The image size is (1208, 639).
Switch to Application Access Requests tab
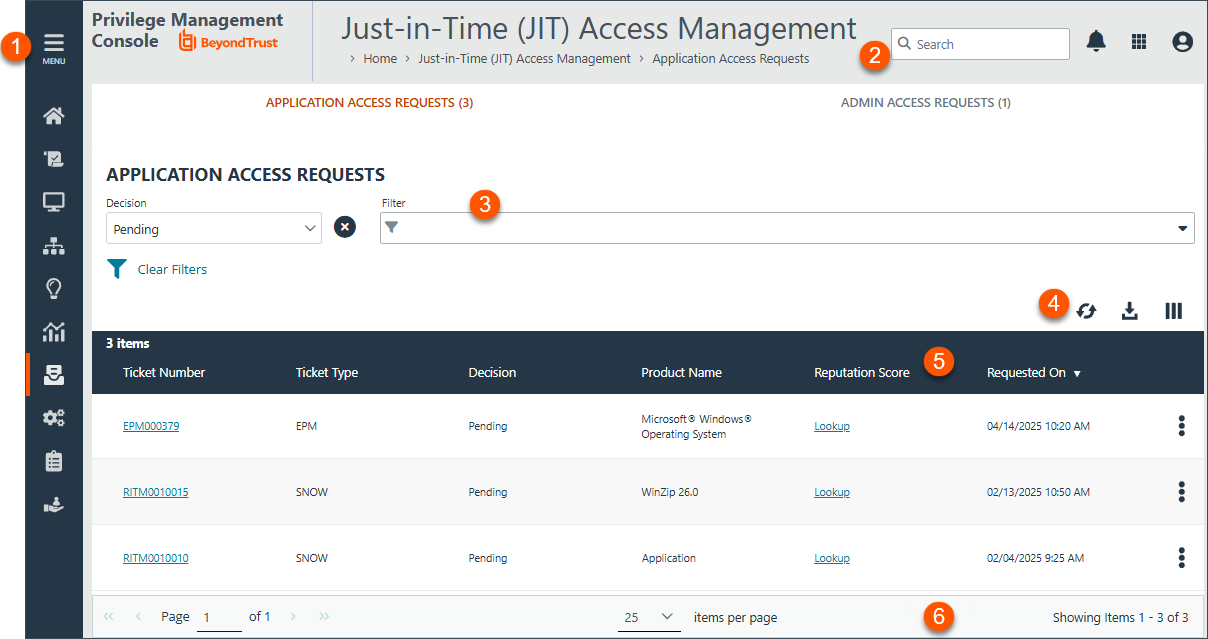[x=369, y=103]
